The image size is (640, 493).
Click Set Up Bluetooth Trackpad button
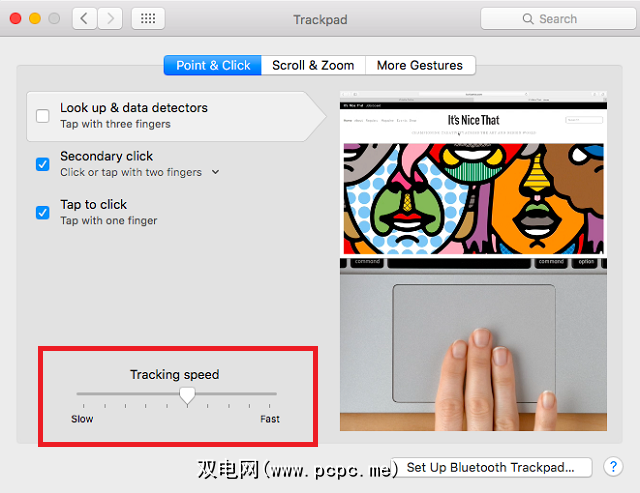tap(491, 467)
